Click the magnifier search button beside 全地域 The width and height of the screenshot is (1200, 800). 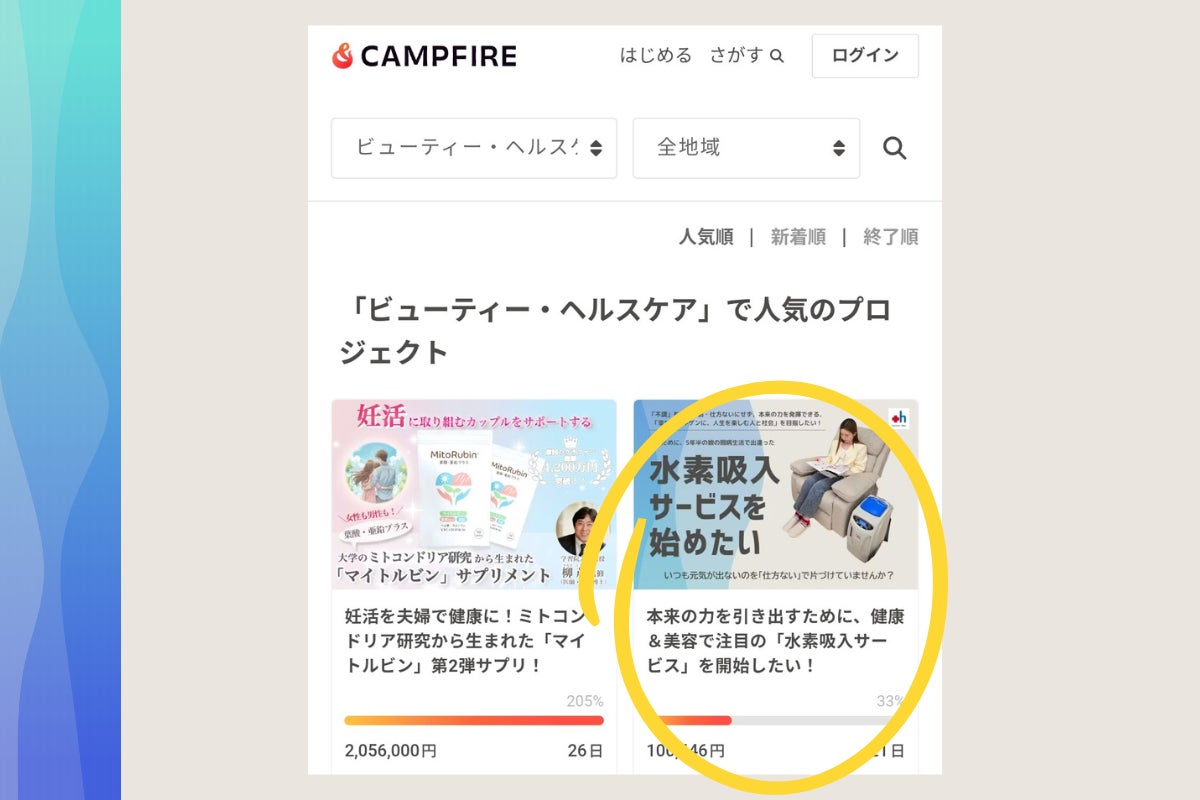894,149
